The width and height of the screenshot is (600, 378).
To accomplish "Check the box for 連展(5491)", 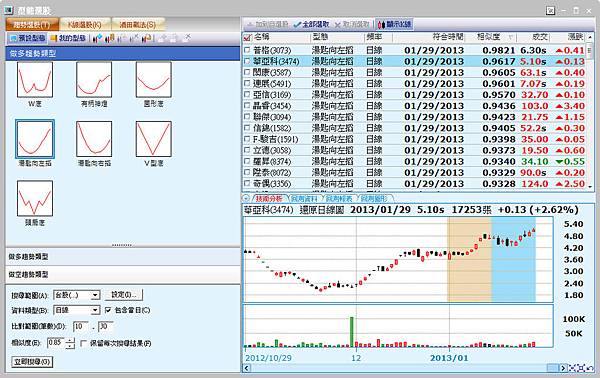I will tap(247, 83).
